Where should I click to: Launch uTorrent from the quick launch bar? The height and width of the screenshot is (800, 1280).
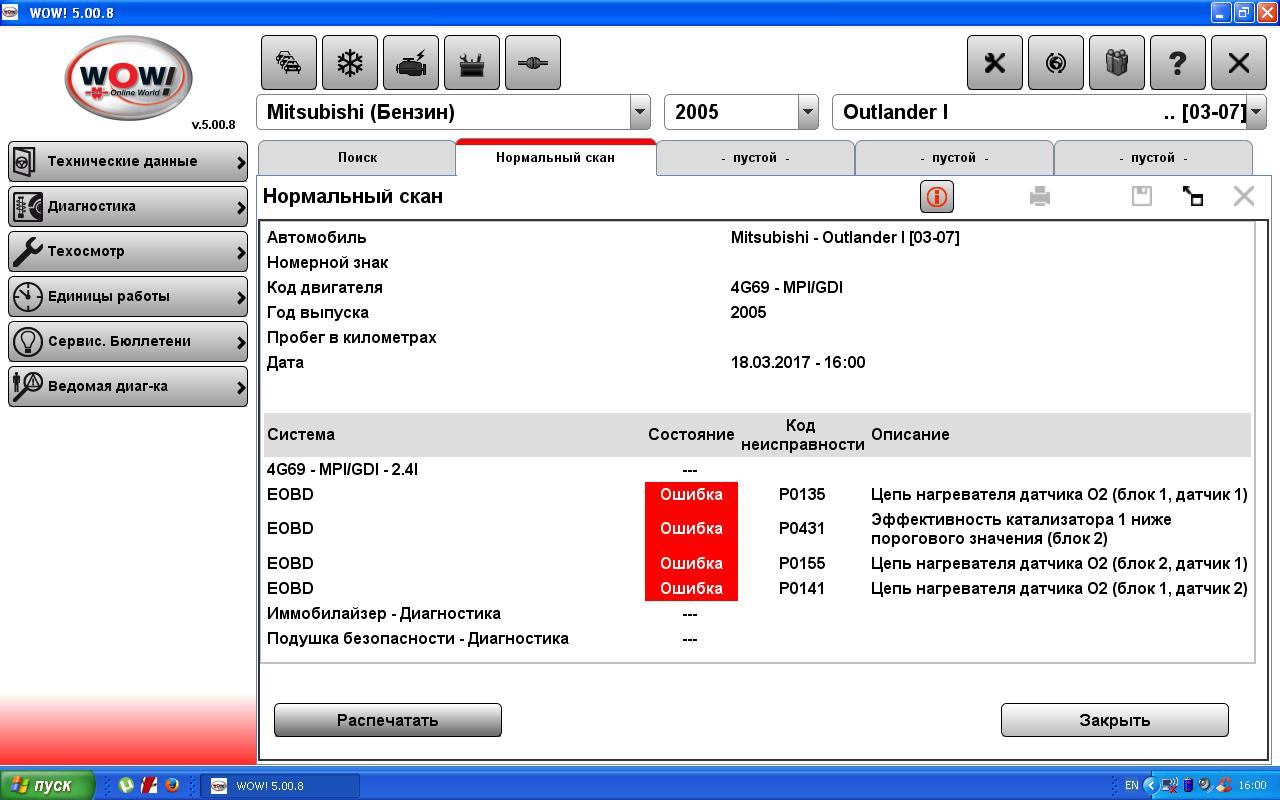click(x=126, y=785)
